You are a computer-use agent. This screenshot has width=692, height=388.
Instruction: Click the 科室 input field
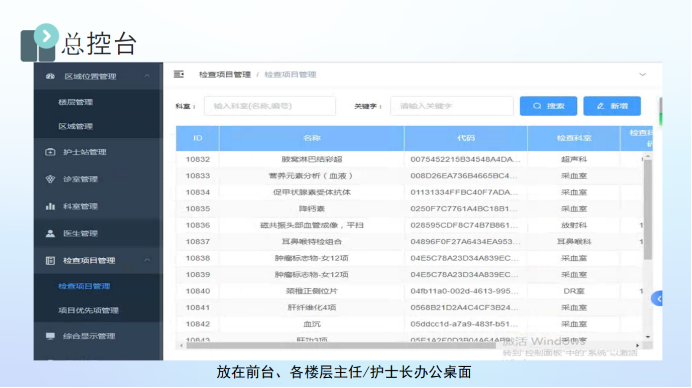pos(270,106)
